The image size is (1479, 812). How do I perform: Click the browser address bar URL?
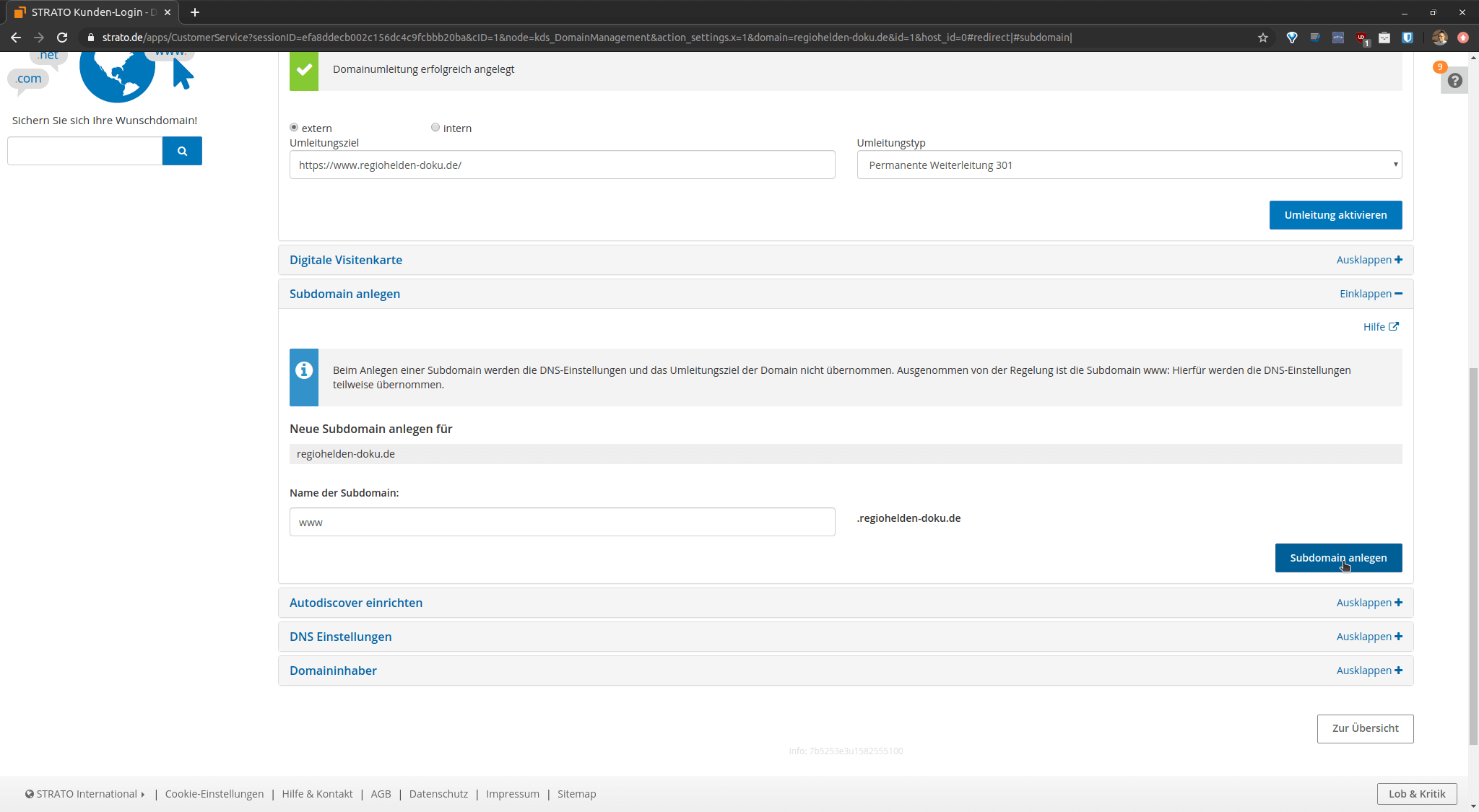tap(586, 38)
